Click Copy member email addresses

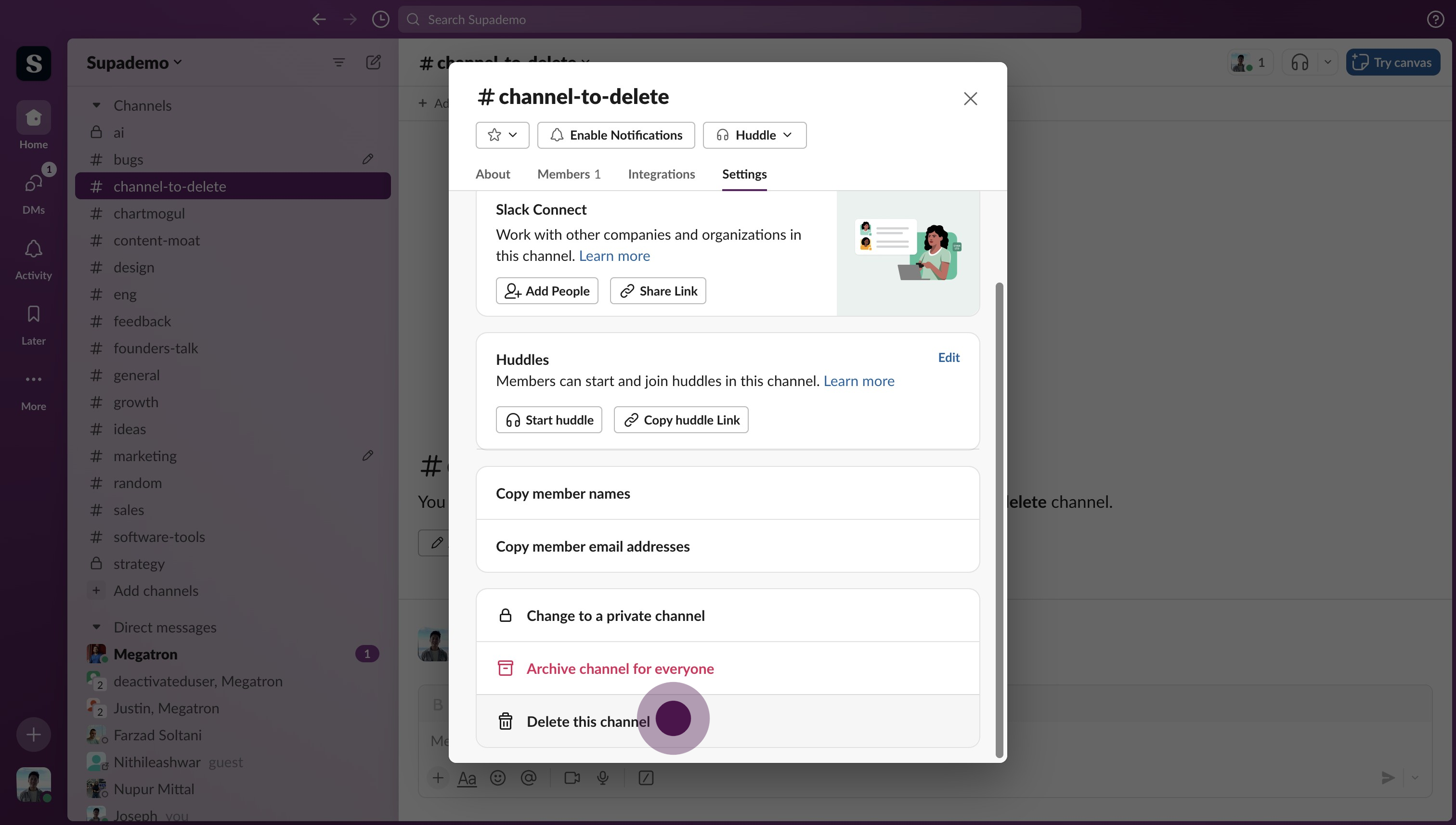click(728, 546)
